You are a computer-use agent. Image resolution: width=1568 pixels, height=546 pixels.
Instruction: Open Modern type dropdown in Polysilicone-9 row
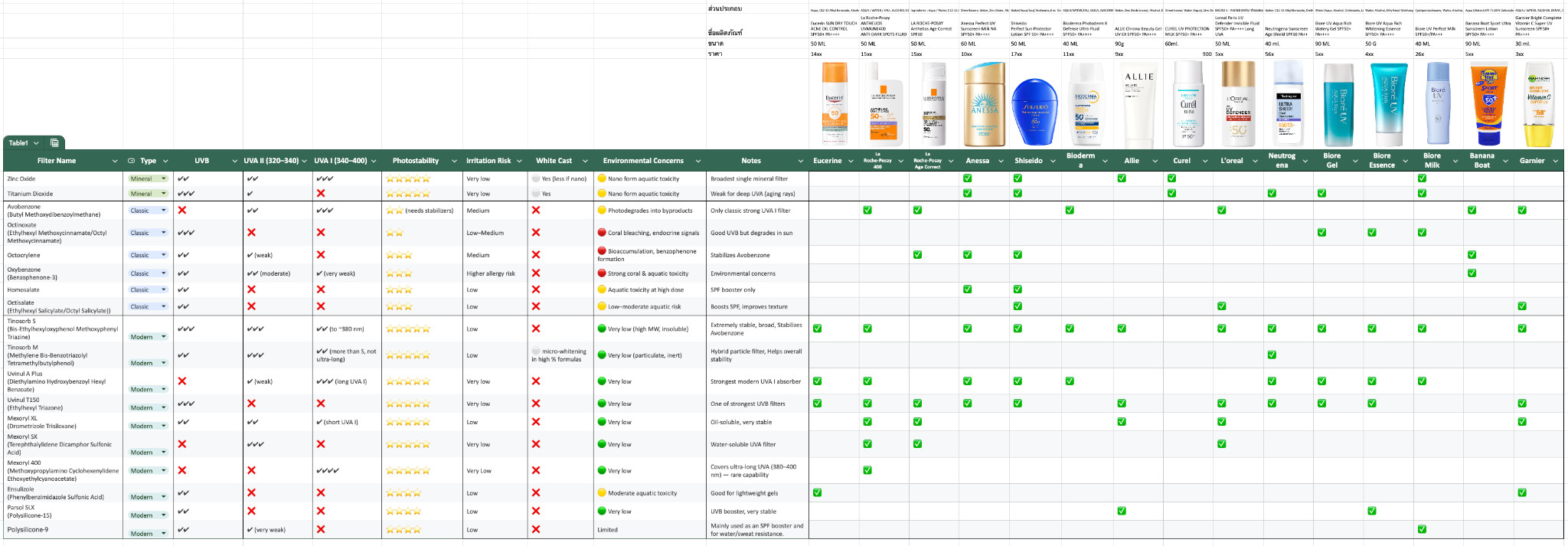click(x=163, y=534)
